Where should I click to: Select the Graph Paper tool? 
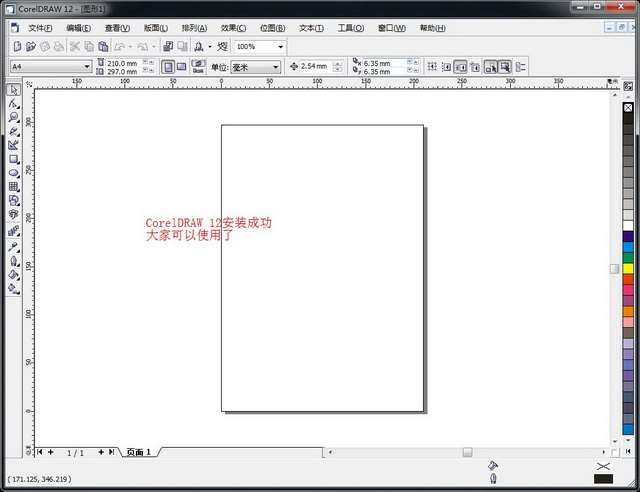pyautogui.click(x=14, y=187)
